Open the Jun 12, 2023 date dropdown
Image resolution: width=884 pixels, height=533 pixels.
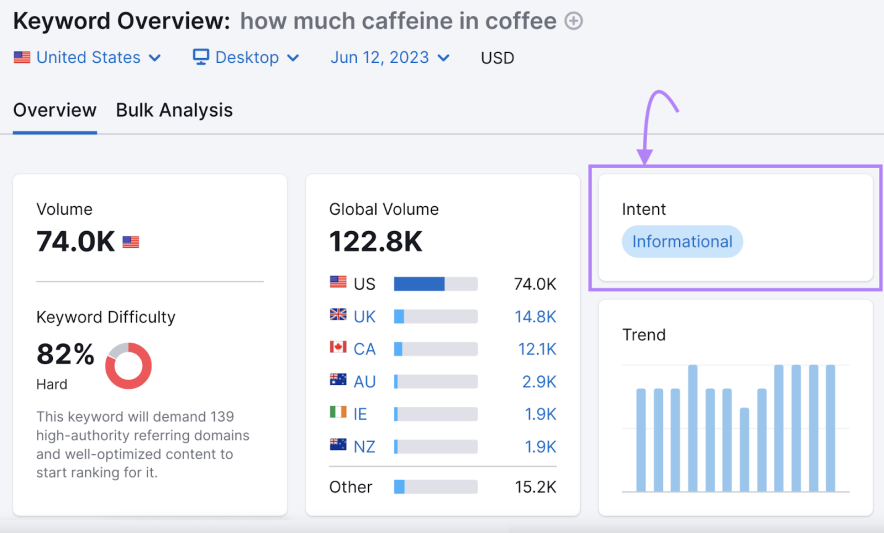390,58
